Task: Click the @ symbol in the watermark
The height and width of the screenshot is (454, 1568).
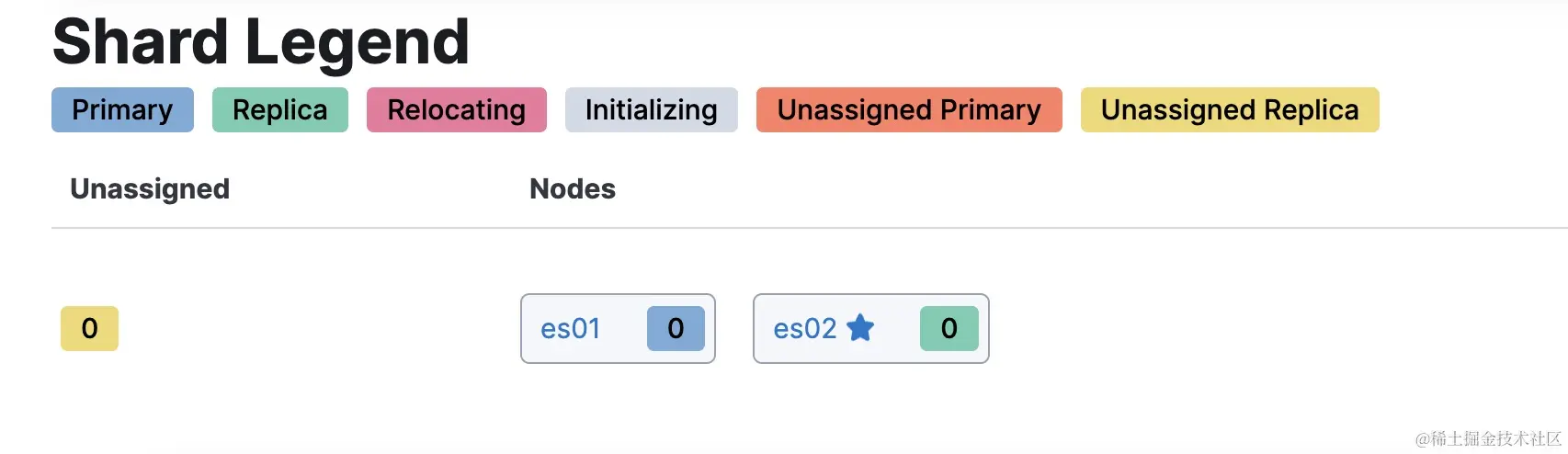Action: [x=1422, y=439]
